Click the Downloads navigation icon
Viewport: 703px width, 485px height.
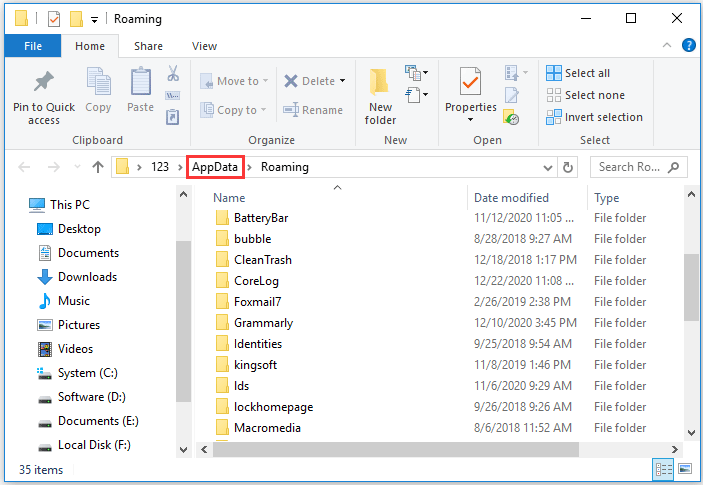[45, 277]
